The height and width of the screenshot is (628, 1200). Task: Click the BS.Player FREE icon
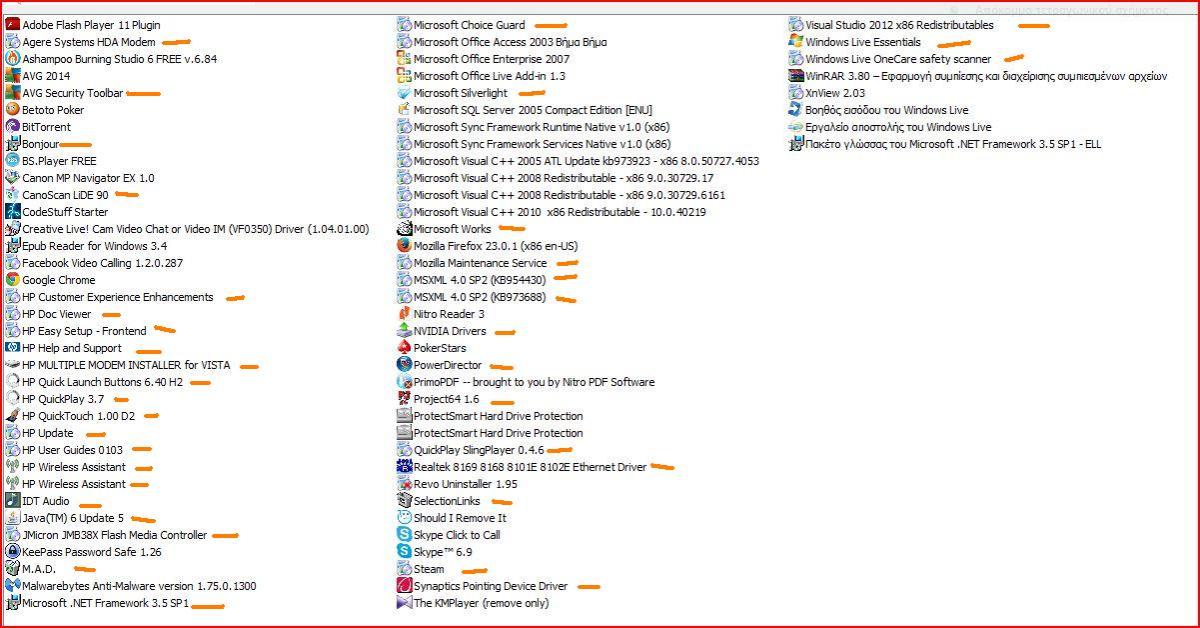tap(12, 161)
